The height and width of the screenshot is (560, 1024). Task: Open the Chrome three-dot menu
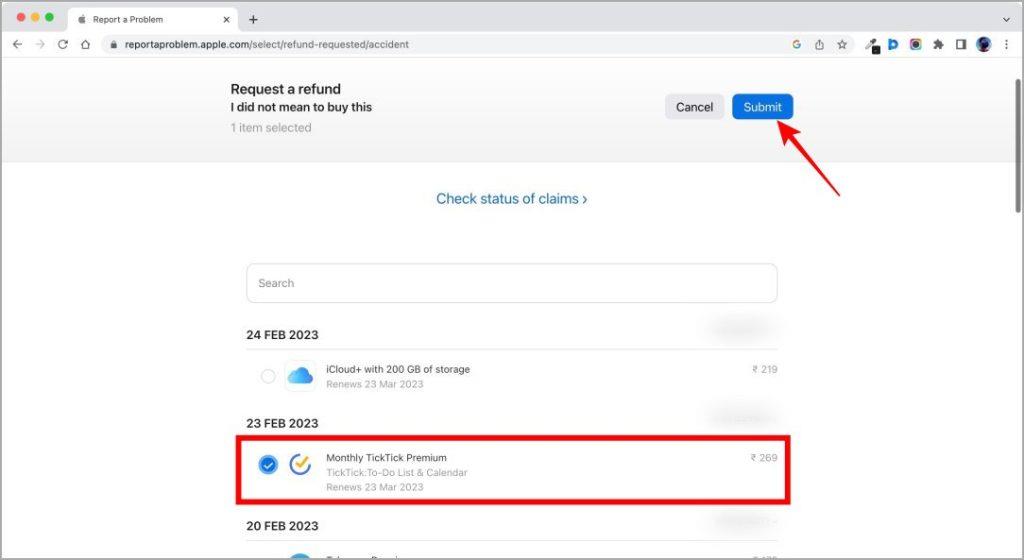1006,44
